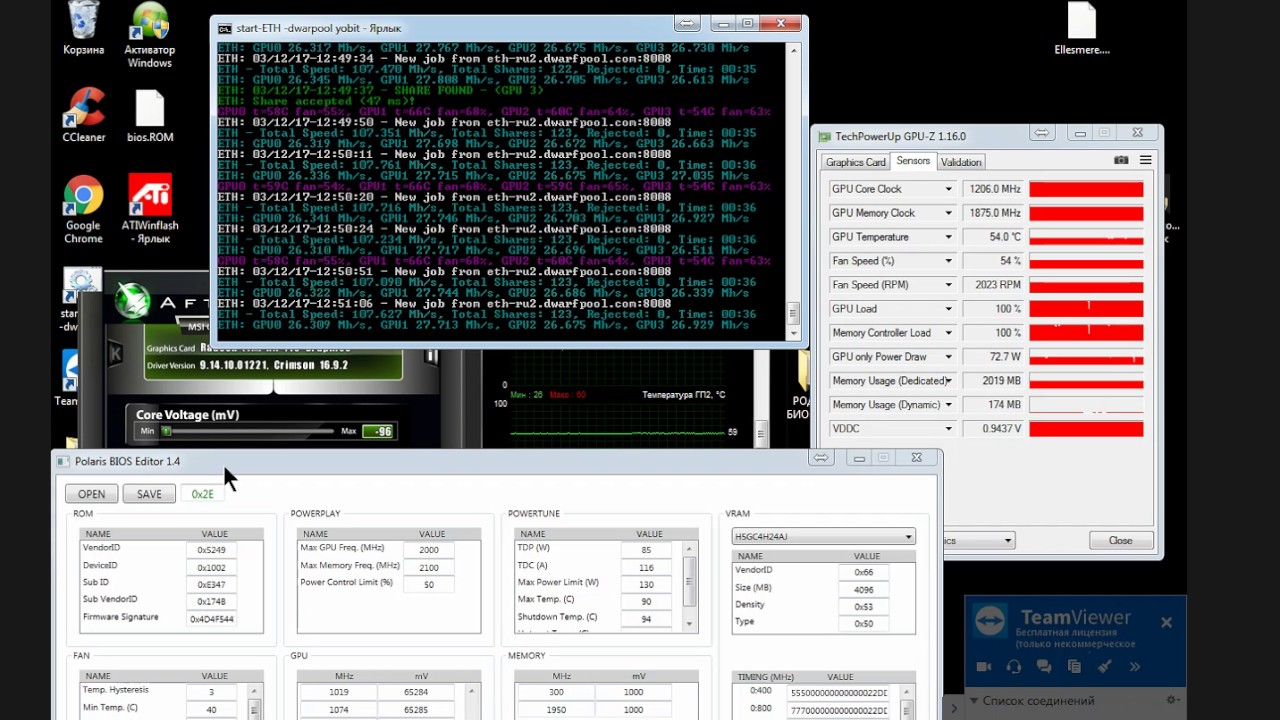Open the GPU-Z hamburger menu

(1145, 161)
